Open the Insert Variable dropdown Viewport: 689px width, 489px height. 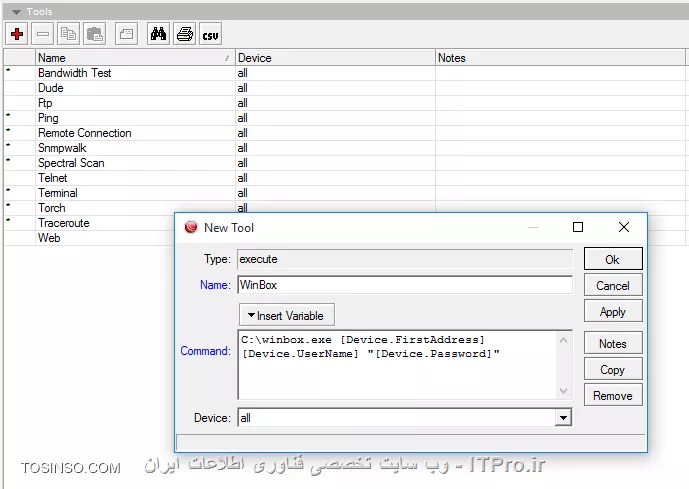(286, 315)
